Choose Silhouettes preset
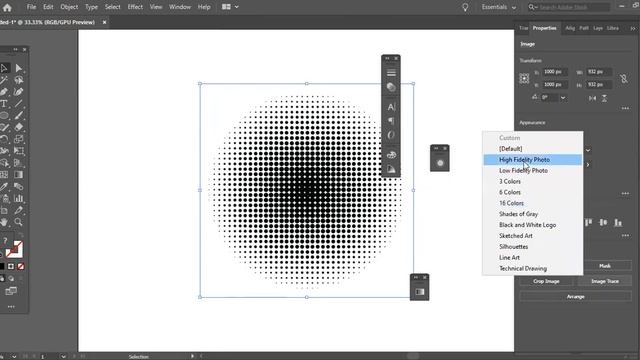640x360 pixels. 533,247
